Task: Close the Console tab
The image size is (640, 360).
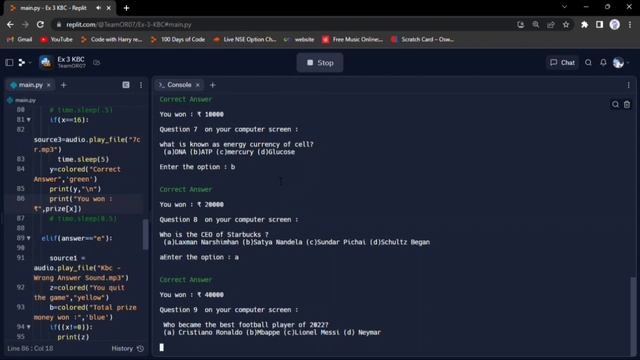Action: click(198, 85)
